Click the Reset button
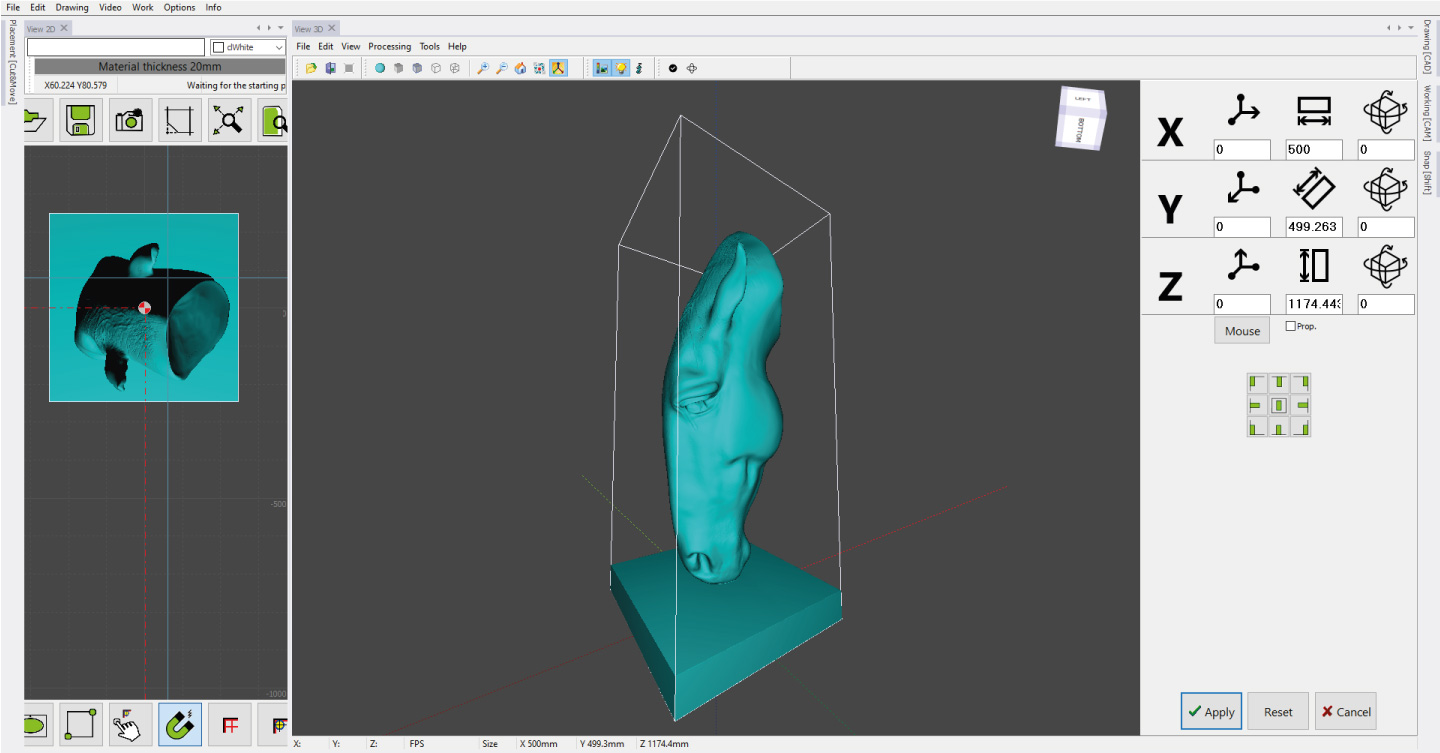Screen dimensions: 1440x753 tap(1278, 712)
